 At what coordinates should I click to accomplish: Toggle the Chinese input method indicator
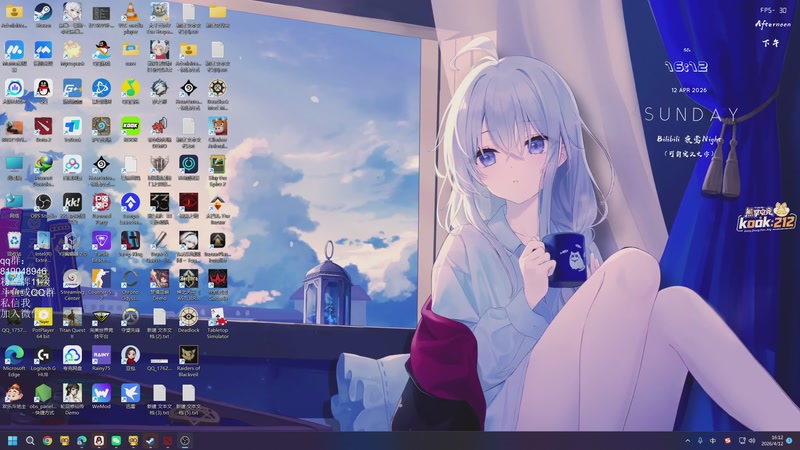[713, 440]
